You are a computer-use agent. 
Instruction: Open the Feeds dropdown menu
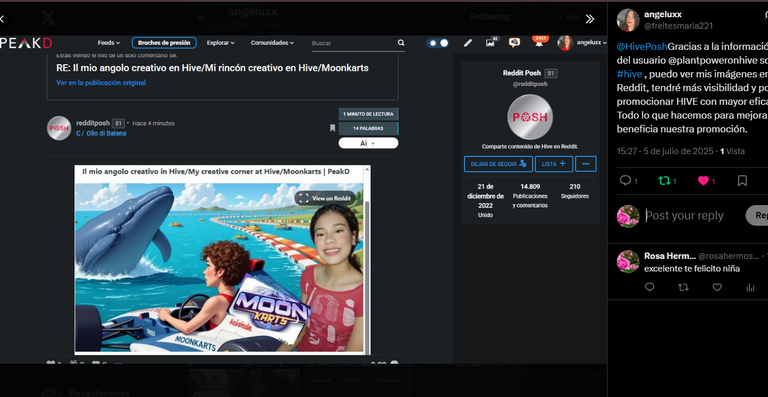click(108, 43)
